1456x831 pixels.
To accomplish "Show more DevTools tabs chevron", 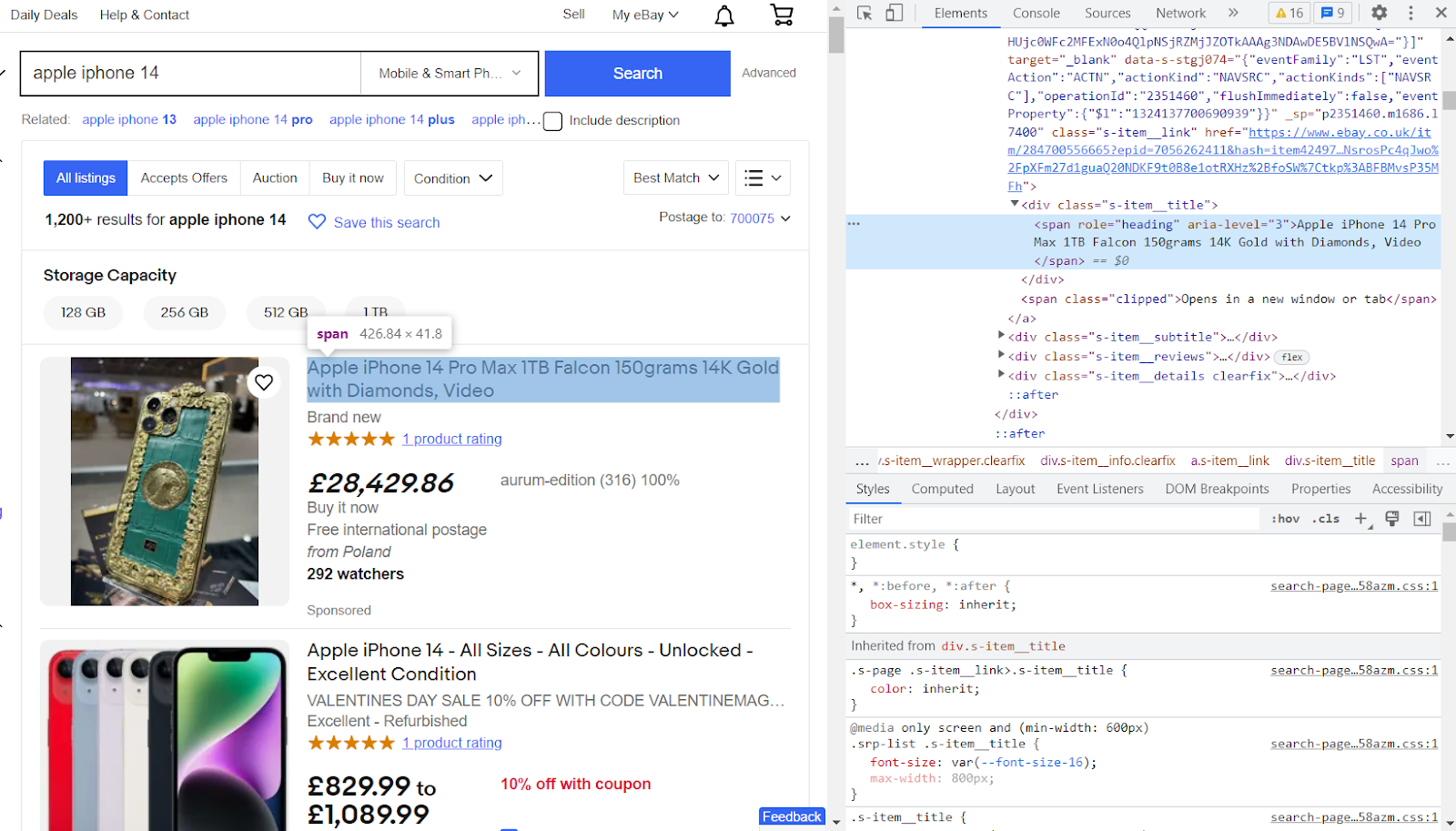I will click(1233, 13).
